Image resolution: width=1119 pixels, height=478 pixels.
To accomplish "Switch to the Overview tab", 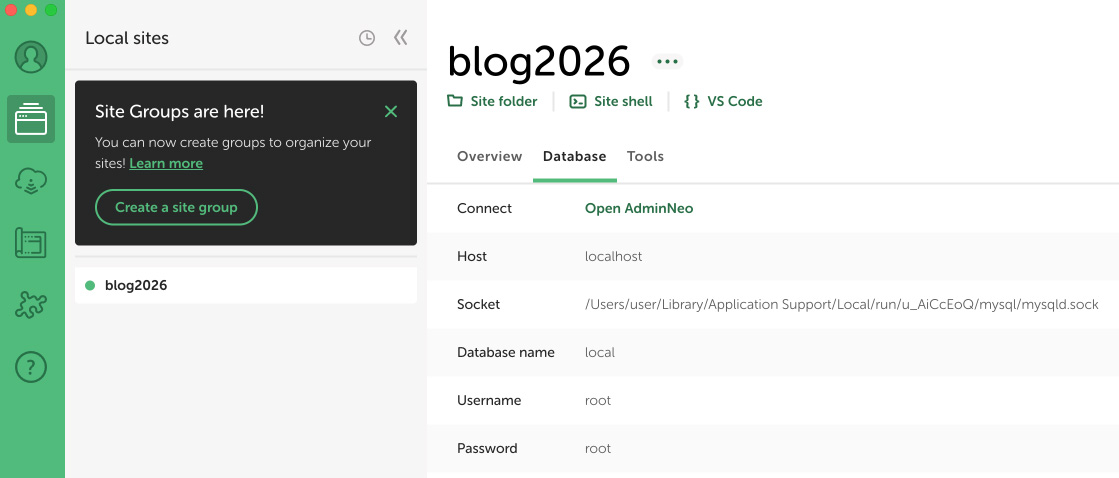I will (x=489, y=156).
